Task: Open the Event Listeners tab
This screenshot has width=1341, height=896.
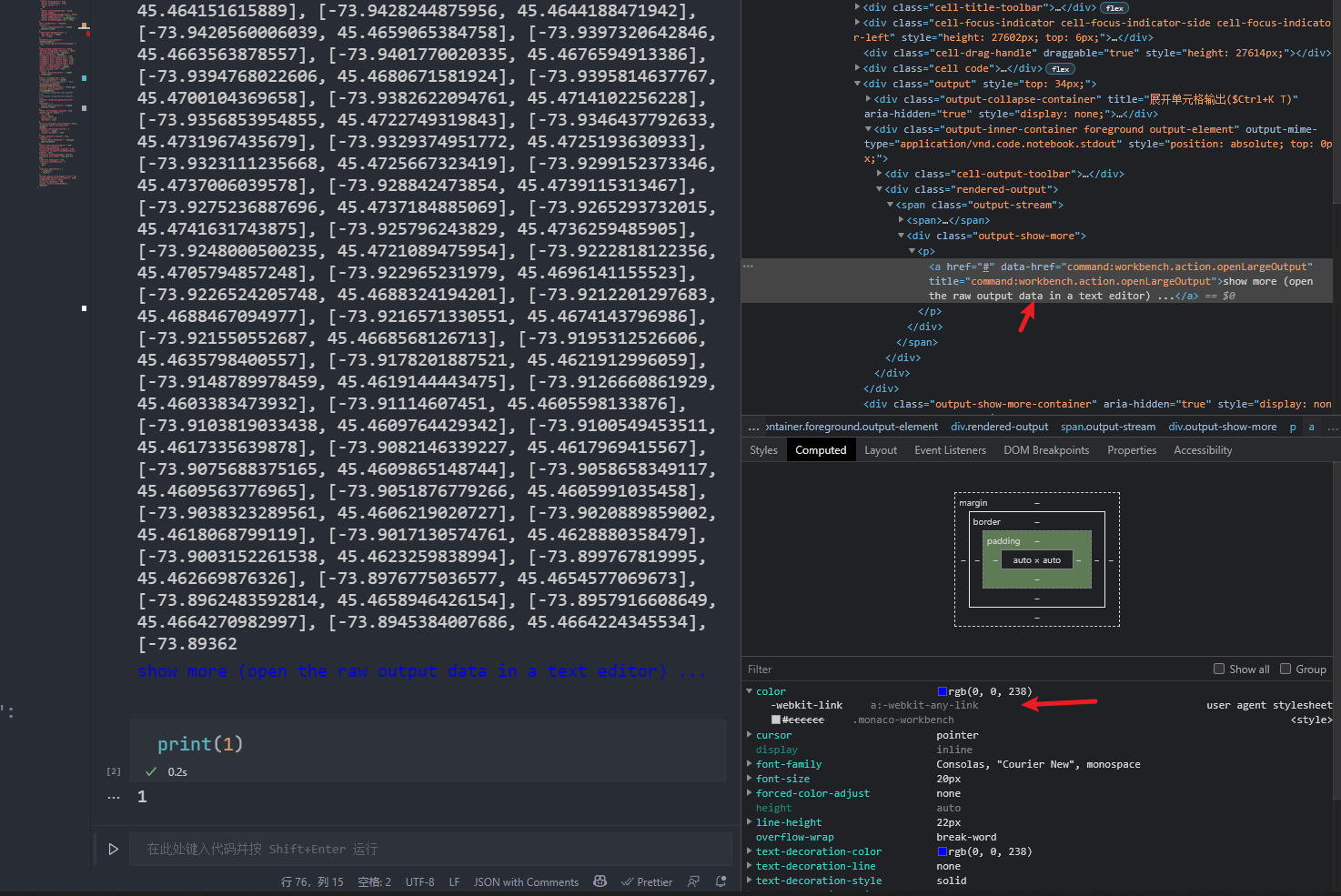Action: click(x=950, y=449)
